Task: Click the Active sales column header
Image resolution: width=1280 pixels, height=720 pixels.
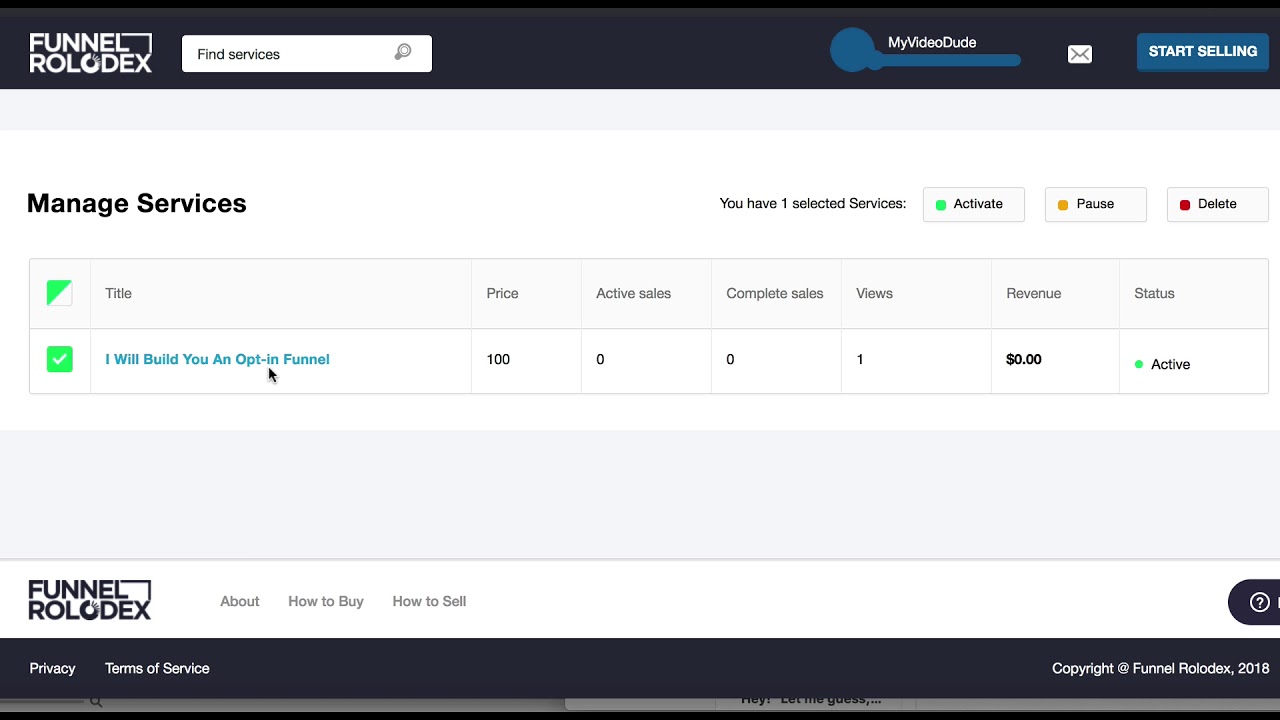Action: pyautogui.click(x=633, y=293)
